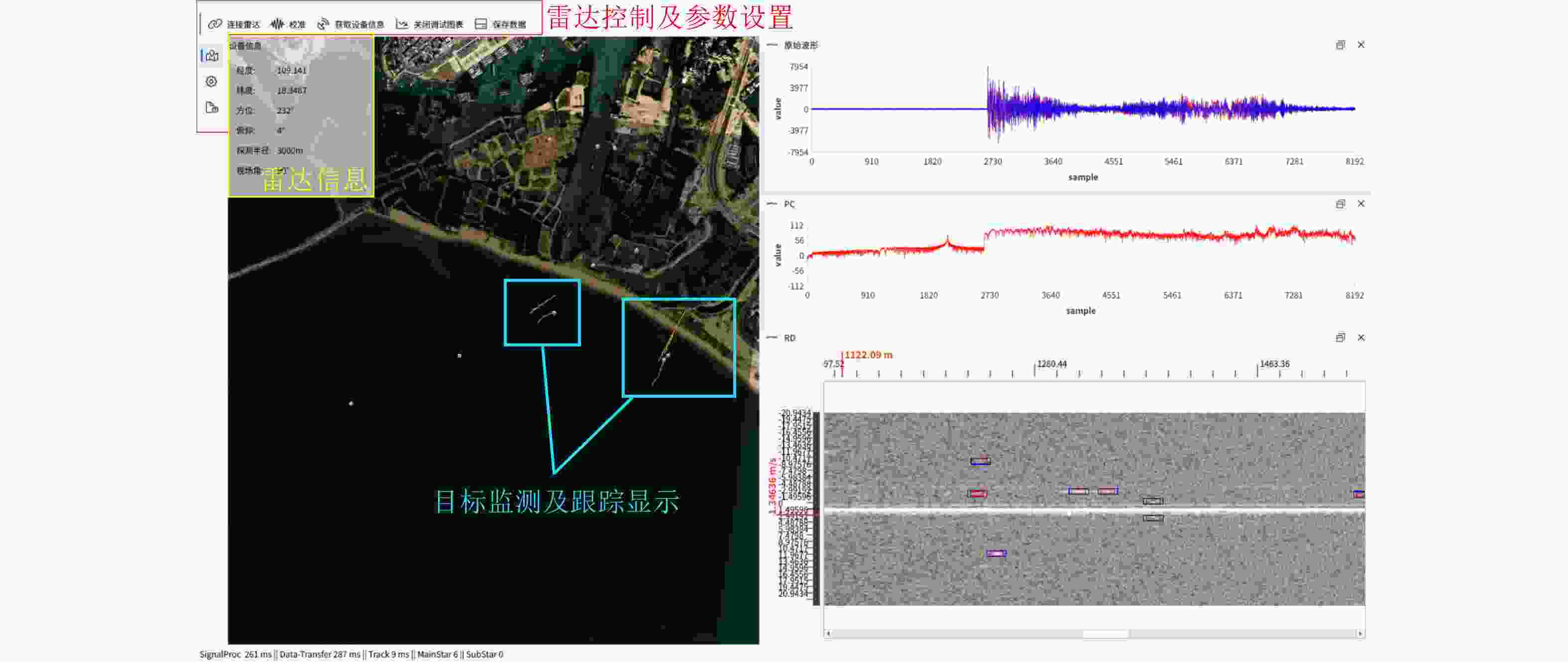
Task: Click the RD horizontal scrollbar thumb
Action: pos(1106,634)
